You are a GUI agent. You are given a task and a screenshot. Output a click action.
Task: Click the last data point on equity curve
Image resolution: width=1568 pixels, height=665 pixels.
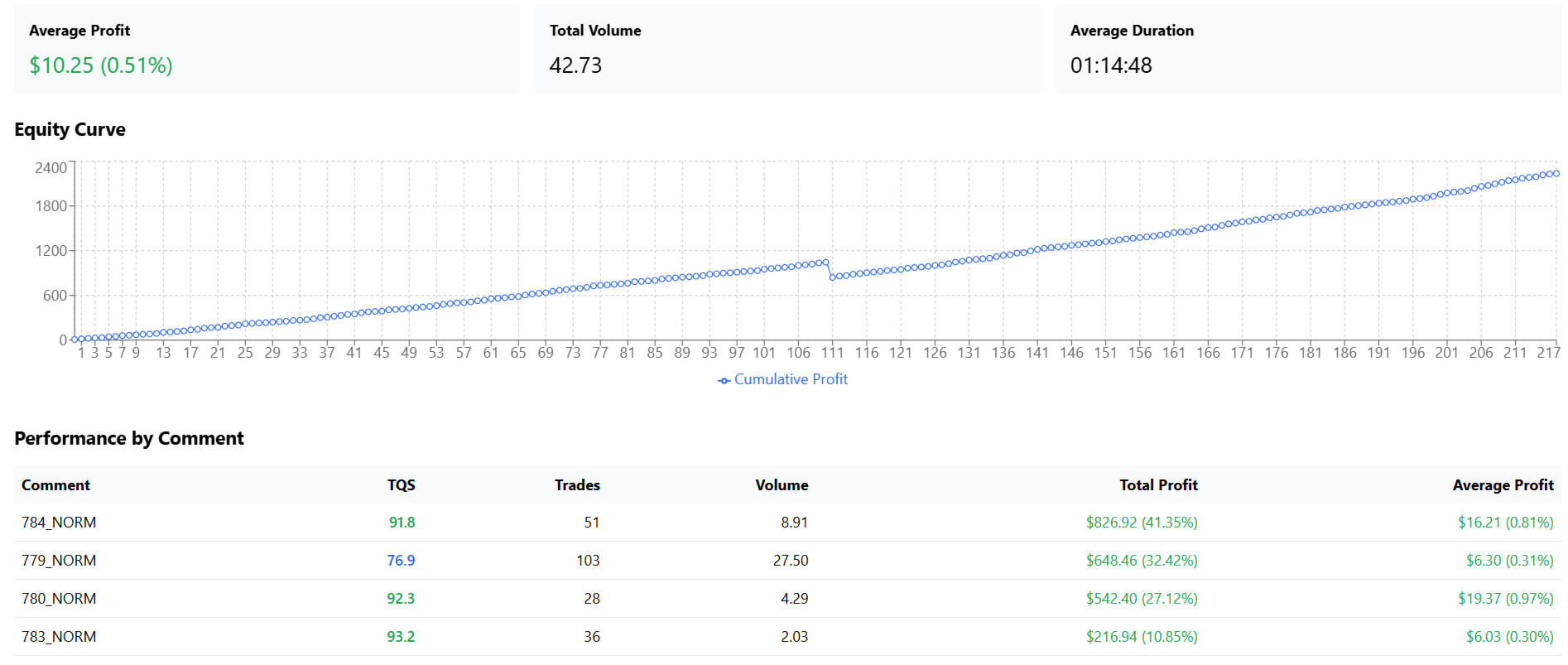tap(1556, 173)
